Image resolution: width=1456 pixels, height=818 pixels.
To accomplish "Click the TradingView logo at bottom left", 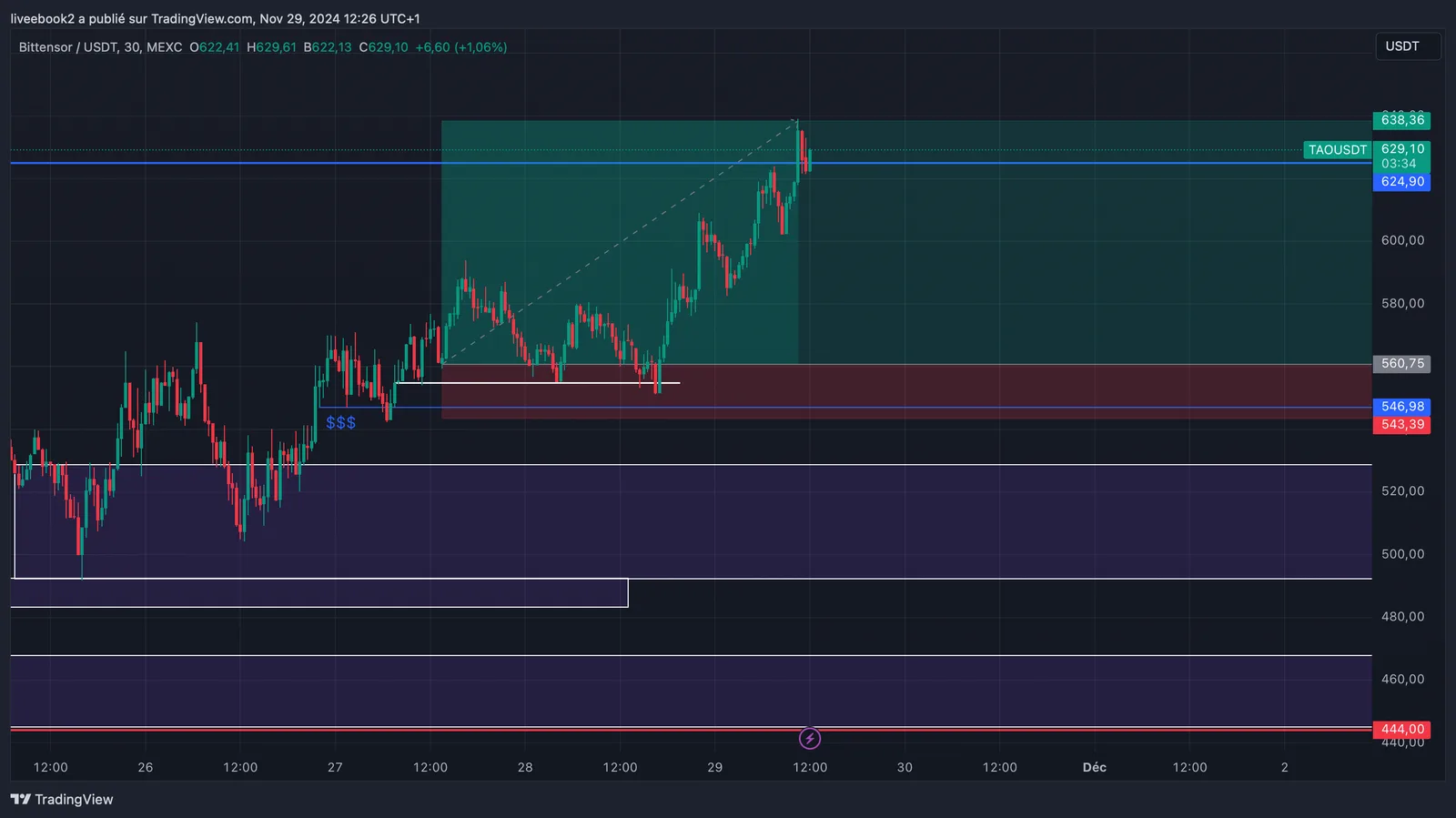I will (62, 799).
